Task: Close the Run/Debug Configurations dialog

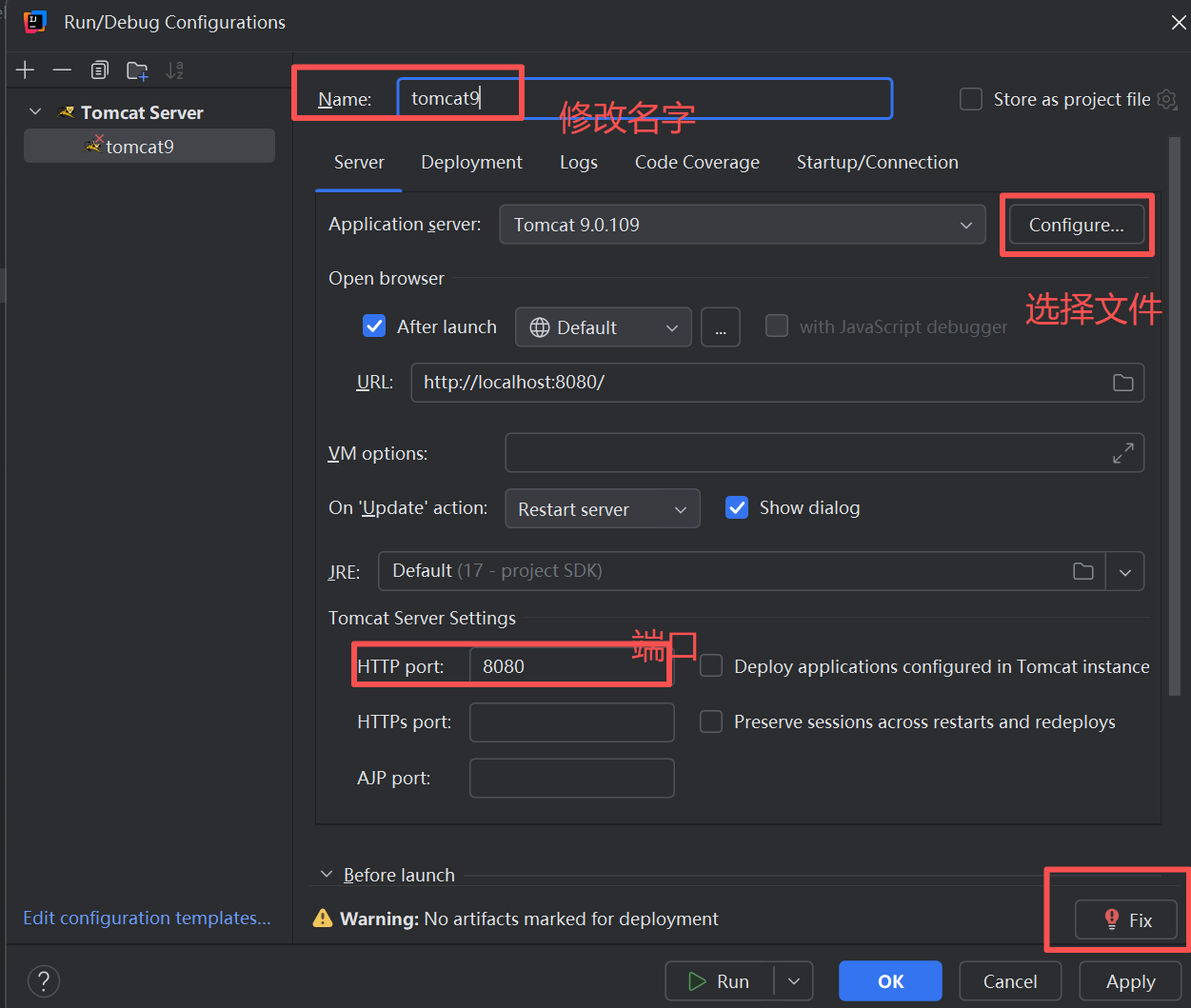Action: tap(1179, 22)
